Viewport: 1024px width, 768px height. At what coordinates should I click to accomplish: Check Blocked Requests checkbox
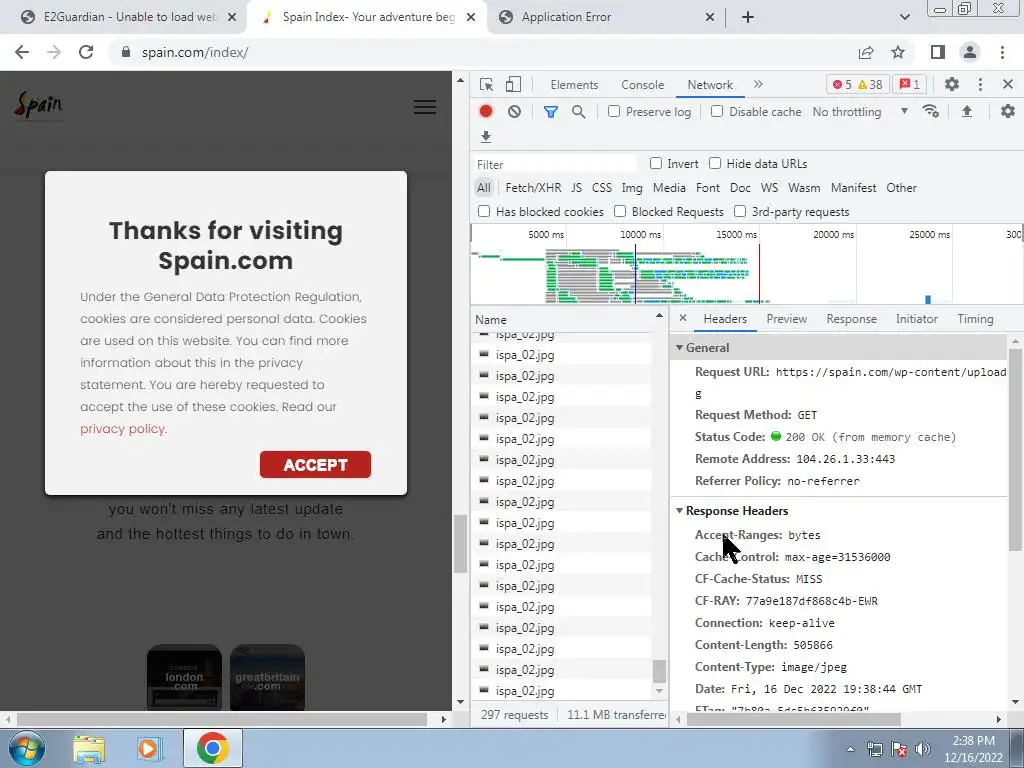click(620, 211)
